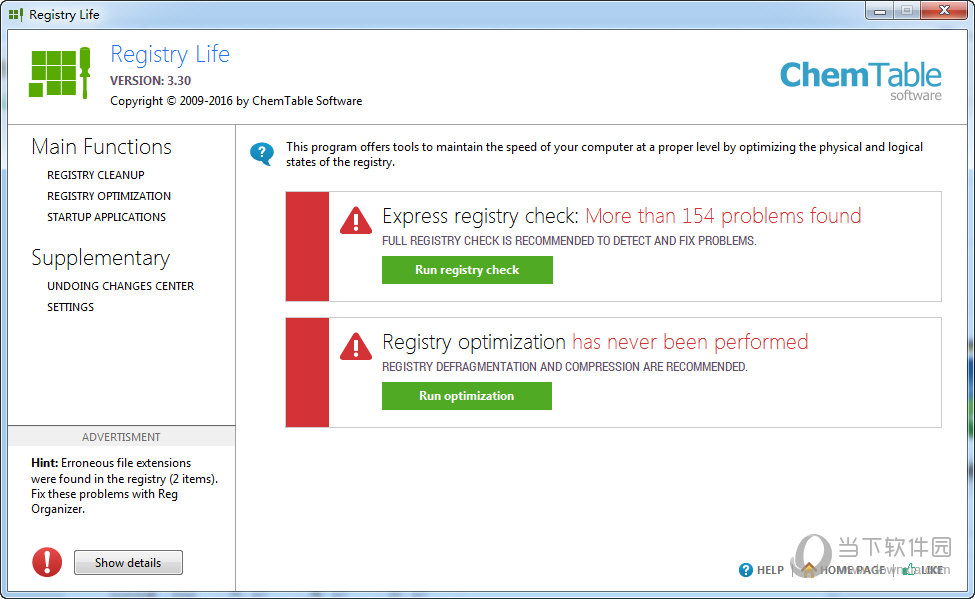Click the Run optimization button
This screenshot has width=975, height=599.
tap(466, 396)
